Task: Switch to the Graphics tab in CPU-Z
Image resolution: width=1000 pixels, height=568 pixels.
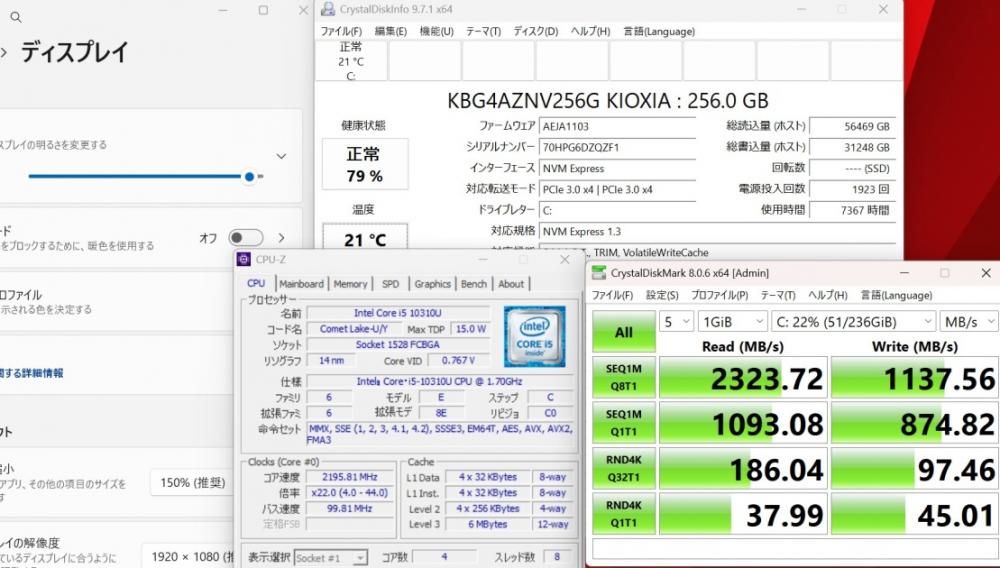Action: 432,284
